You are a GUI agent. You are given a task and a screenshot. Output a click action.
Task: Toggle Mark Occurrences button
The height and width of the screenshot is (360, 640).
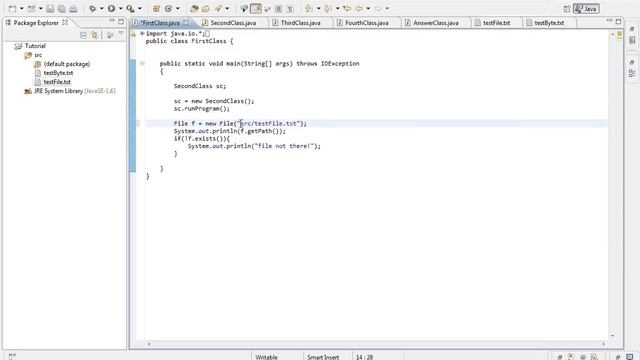click(256, 9)
